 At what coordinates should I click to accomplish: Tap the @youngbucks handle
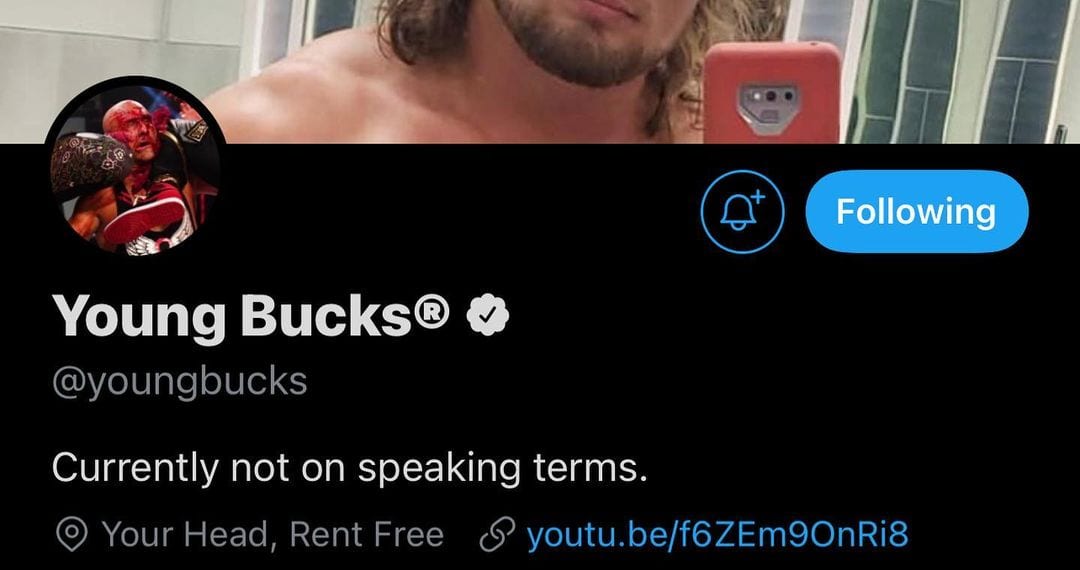coord(179,381)
